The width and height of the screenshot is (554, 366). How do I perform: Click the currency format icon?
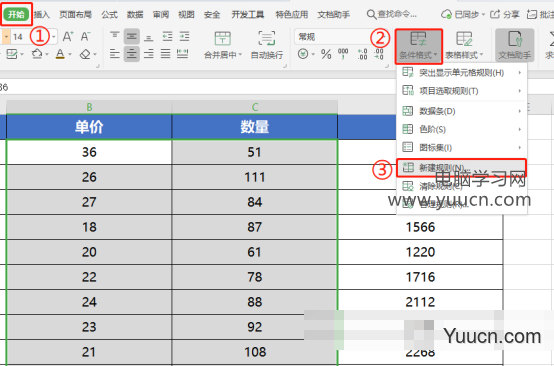click(x=303, y=54)
